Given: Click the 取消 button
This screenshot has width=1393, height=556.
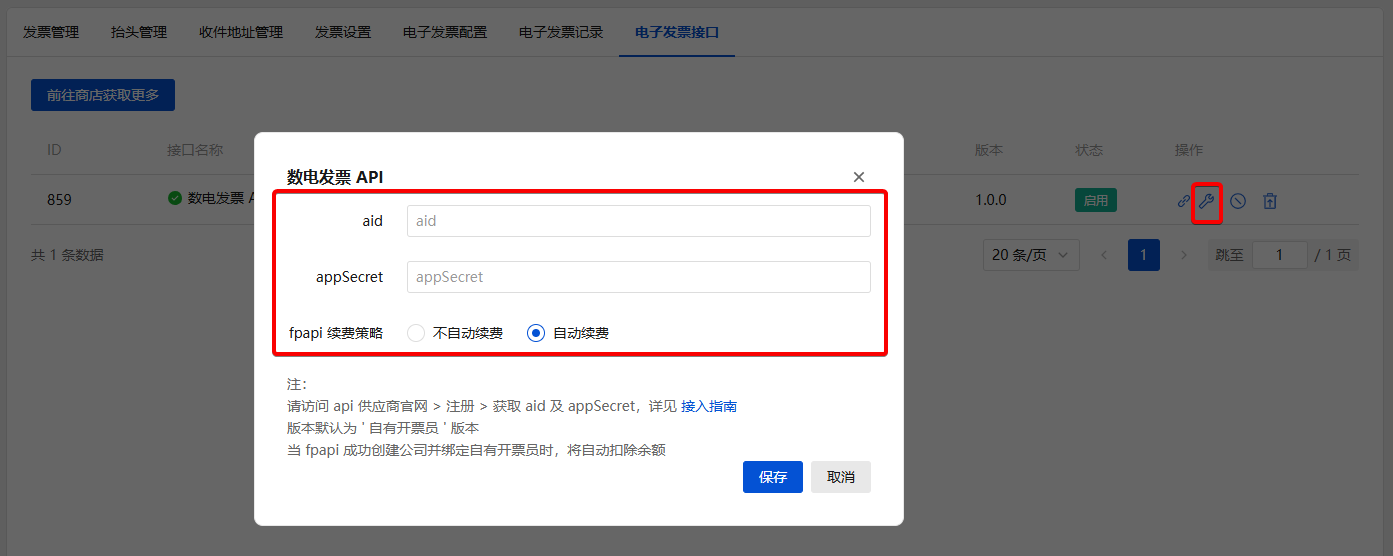Looking at the screenshot, I should (841, 477).
